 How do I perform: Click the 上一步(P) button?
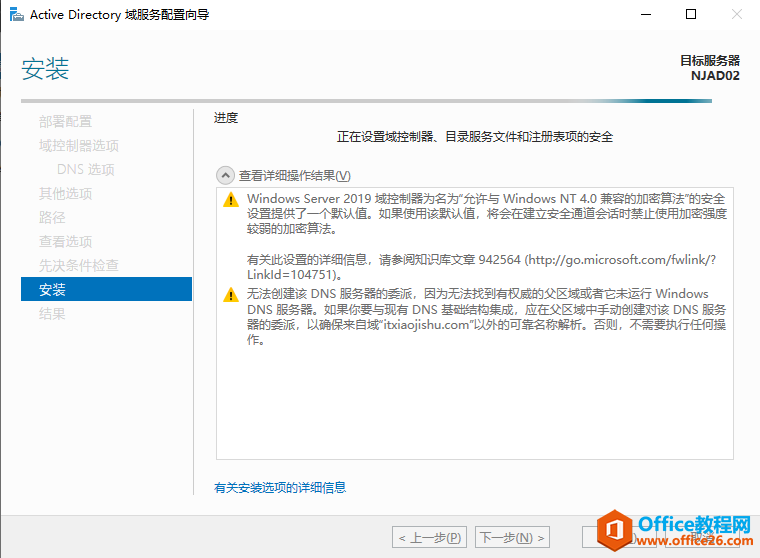click(x=429, y=537)
